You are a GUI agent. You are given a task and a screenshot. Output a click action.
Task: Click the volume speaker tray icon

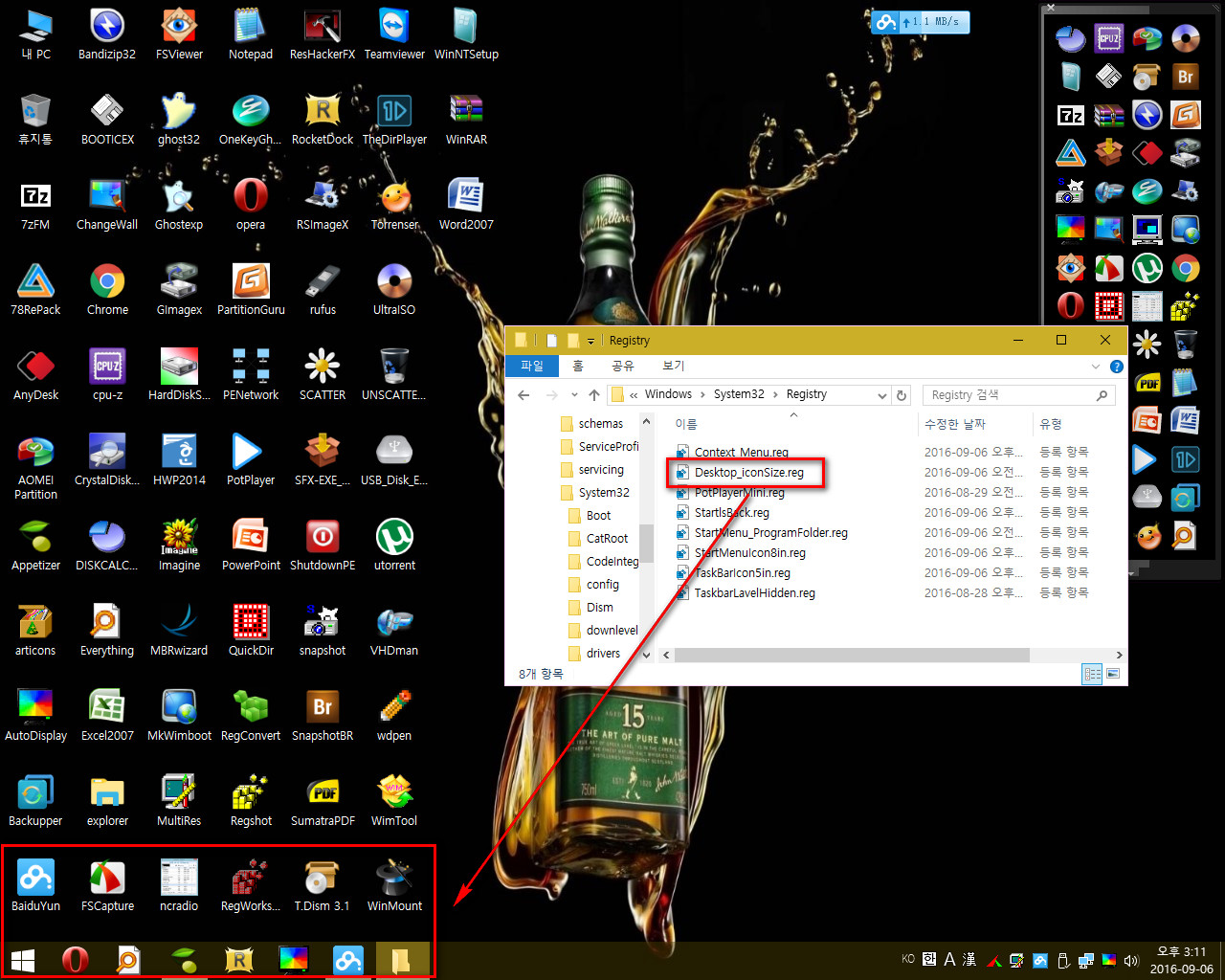click(x=1131, y=960)
